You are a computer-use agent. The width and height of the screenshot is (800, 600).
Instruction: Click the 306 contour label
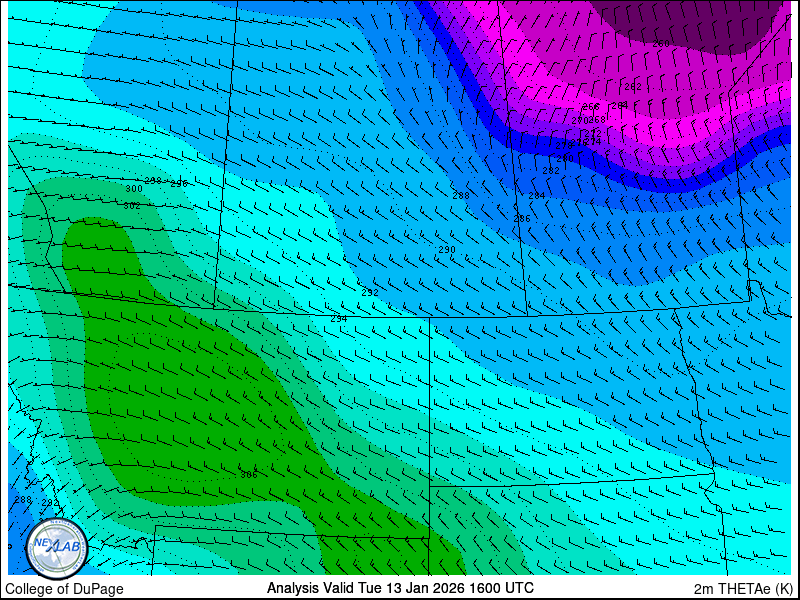[x=248, y=474]
